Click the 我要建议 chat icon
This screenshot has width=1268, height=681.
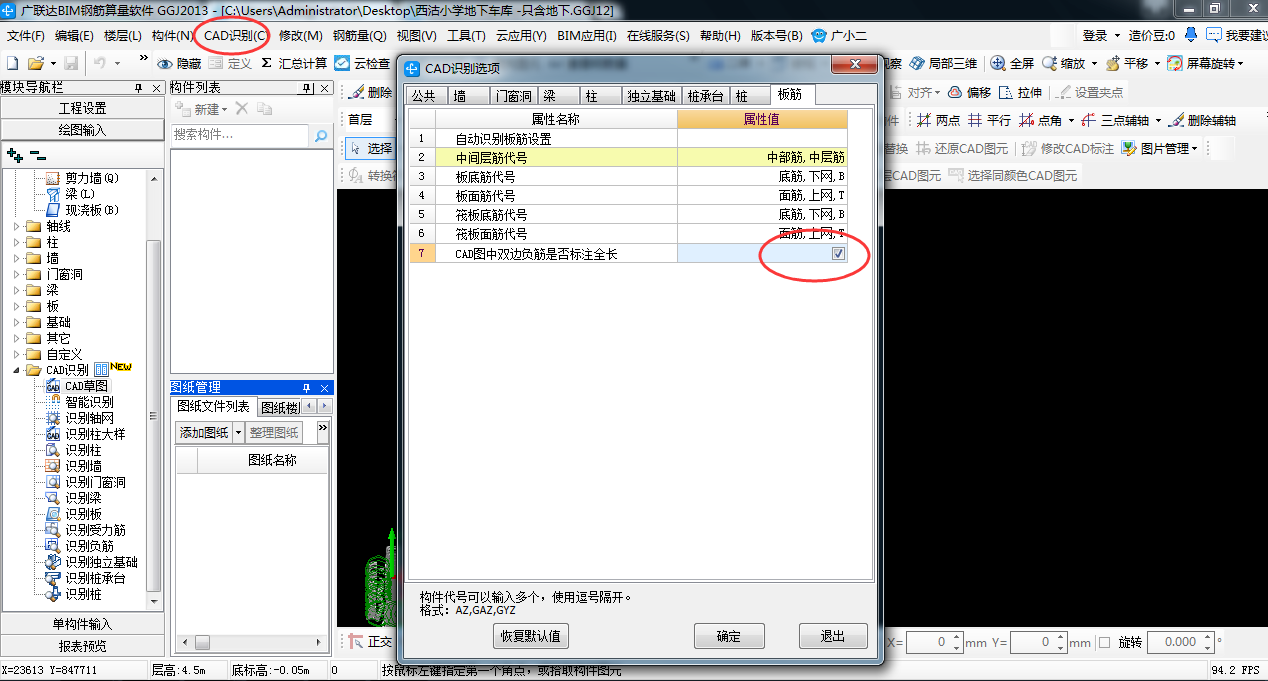click(x=1214, y=35)
